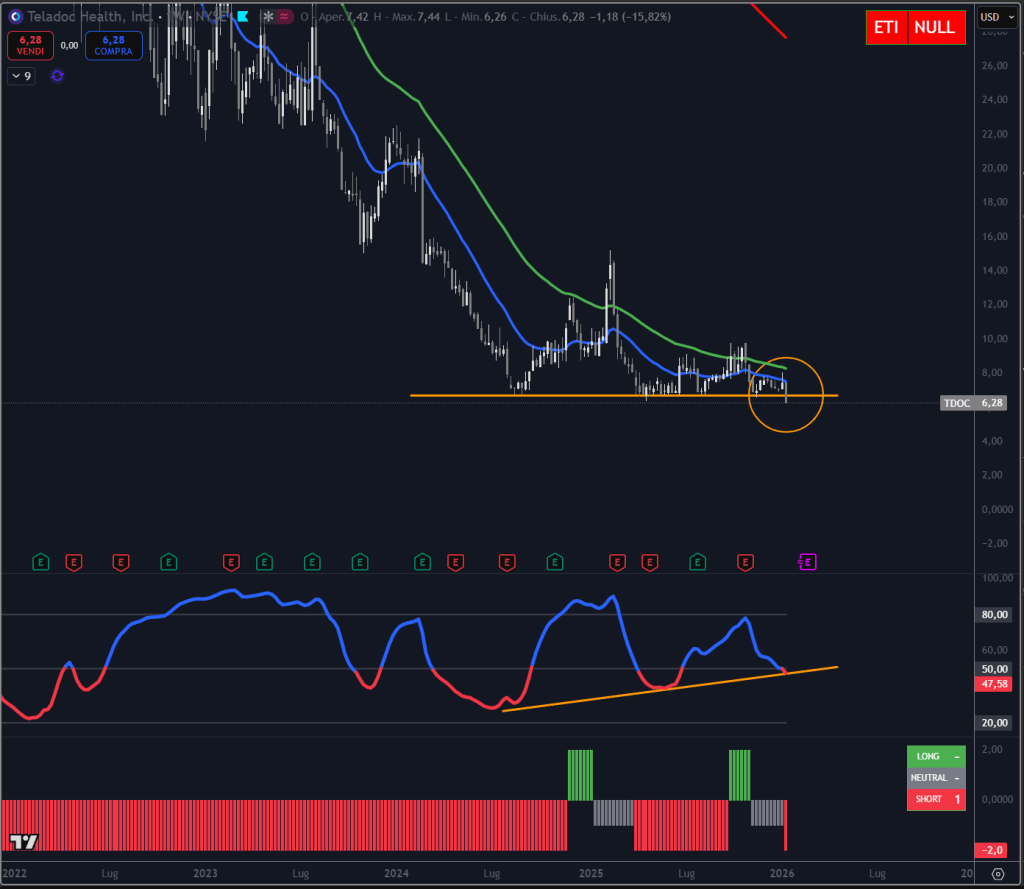This screenshot has height=889, width=1024.
Task: Click the red NULL label box
Action: [936, 28]
